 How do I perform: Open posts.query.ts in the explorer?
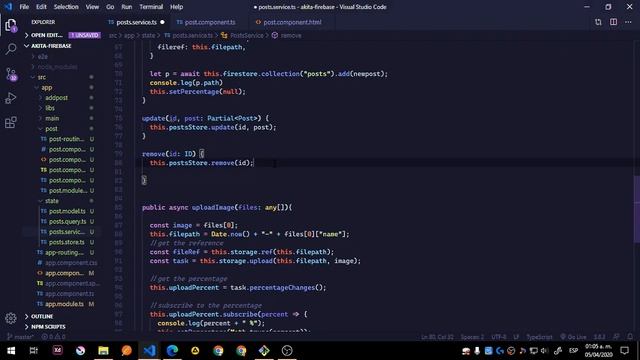[67, 221]
